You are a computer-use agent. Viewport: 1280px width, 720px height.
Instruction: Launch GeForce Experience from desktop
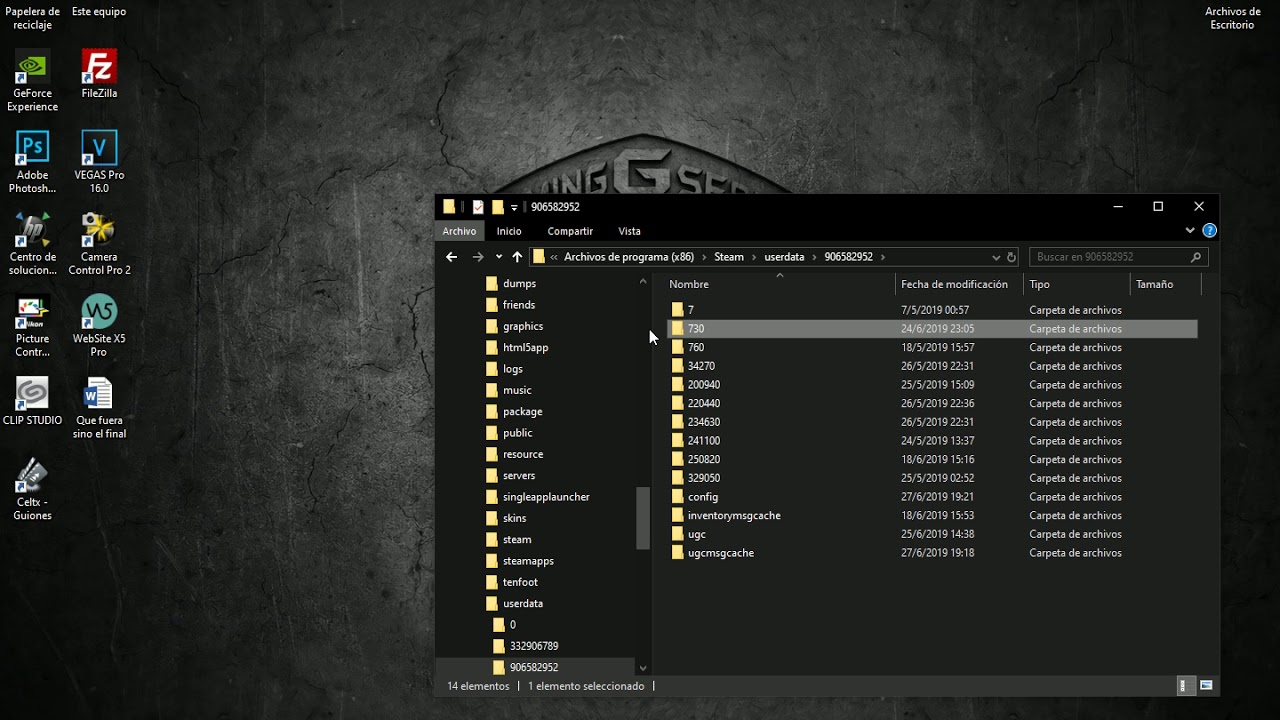pyautogui.click(x=33, y=82)
